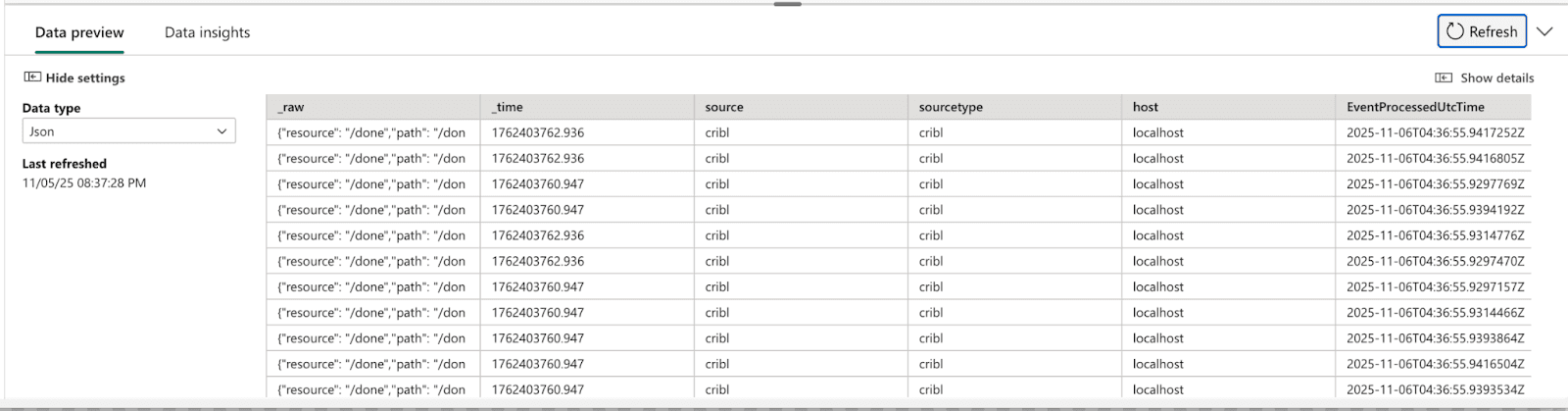
Task: Click the sourcetype column header
Action: coord(1014,107)
